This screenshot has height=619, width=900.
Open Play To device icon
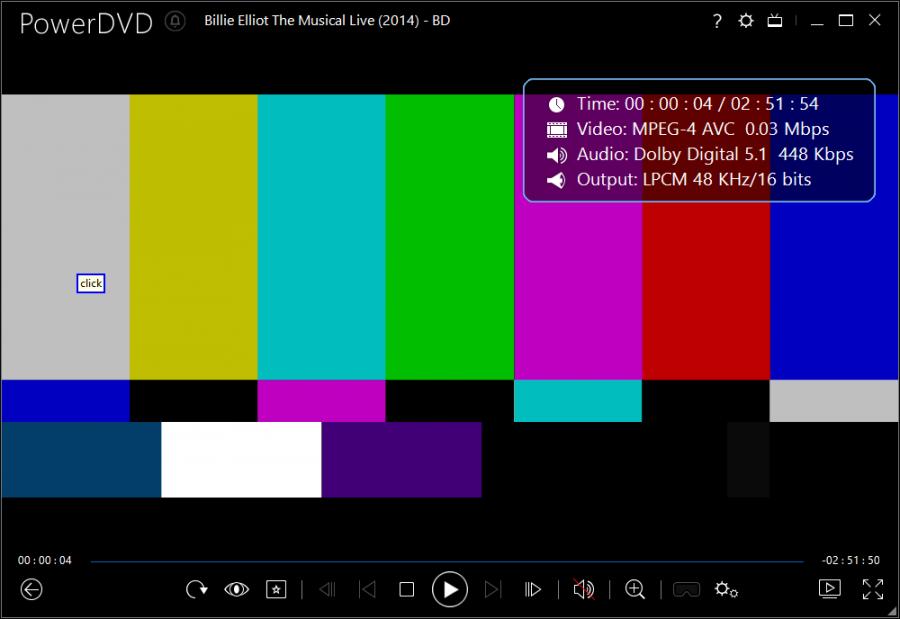(x=829, y=589)
